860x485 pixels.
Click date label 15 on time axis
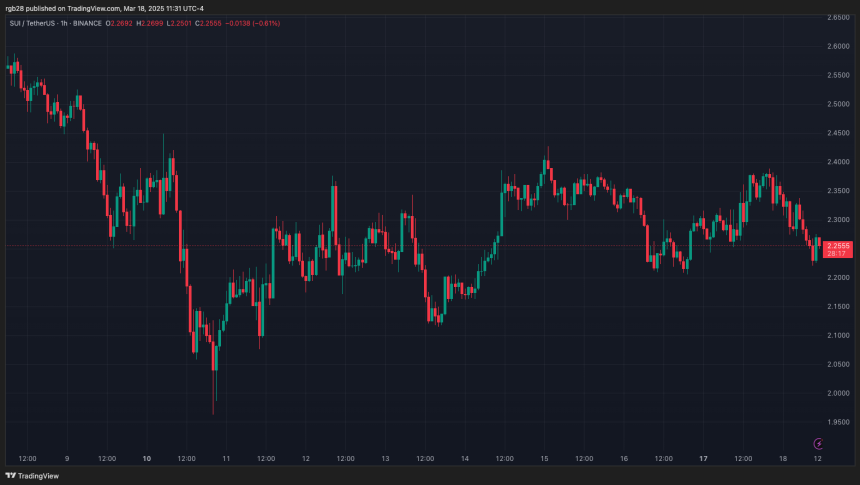(544, 459)
